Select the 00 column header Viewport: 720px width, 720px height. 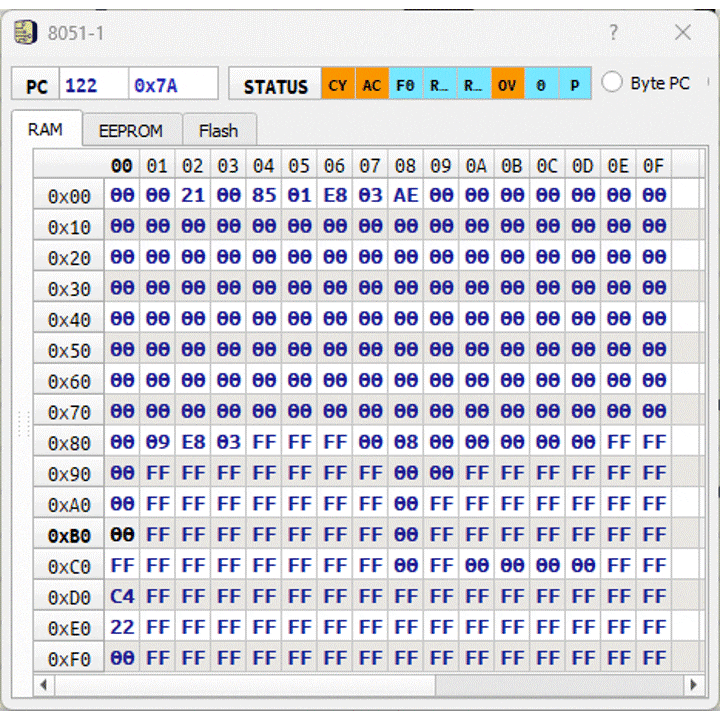122,165
